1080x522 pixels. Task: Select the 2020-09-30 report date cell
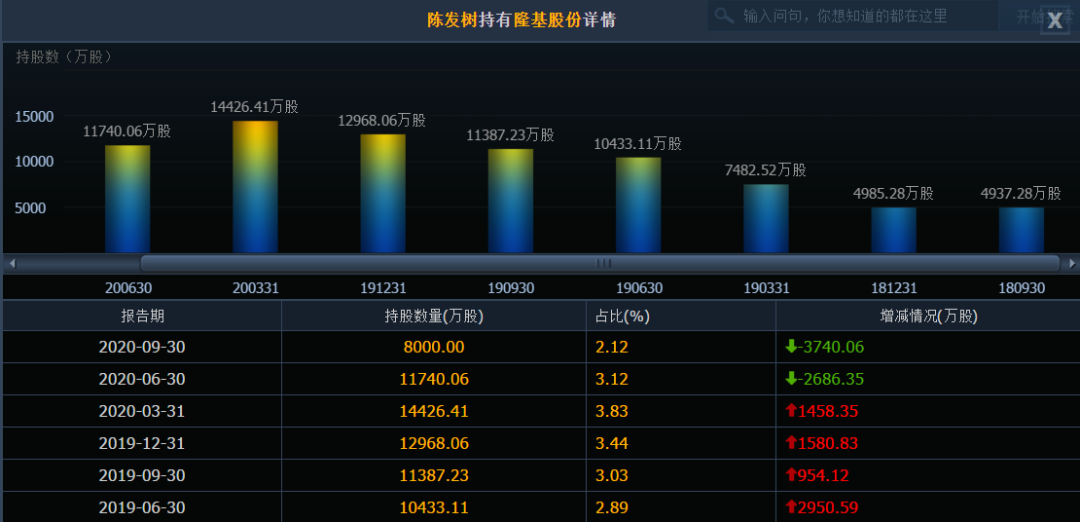143,347
